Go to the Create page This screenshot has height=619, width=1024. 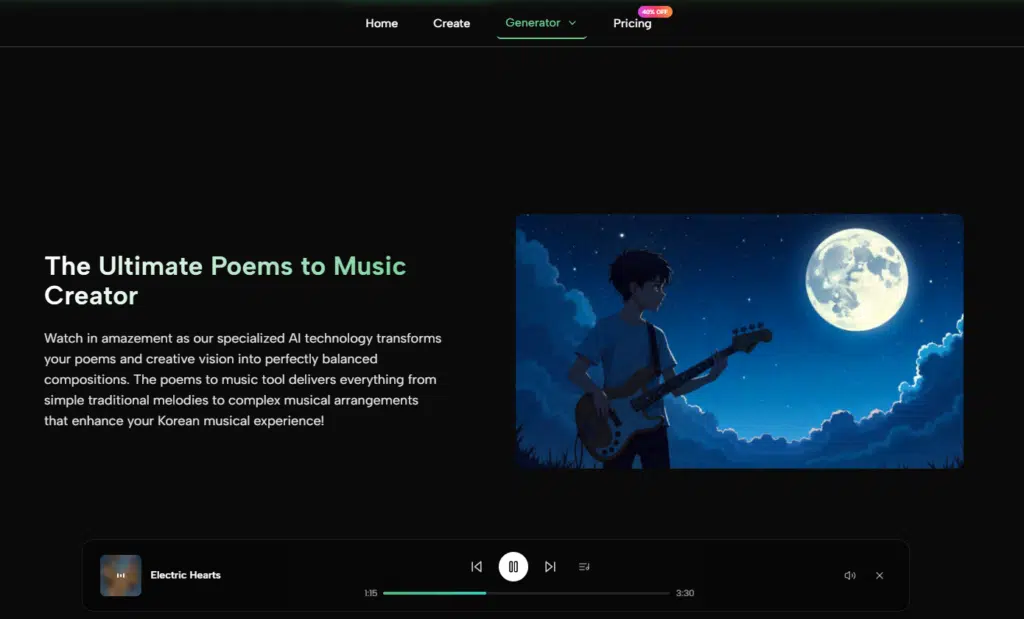click(x=451, y=24)
